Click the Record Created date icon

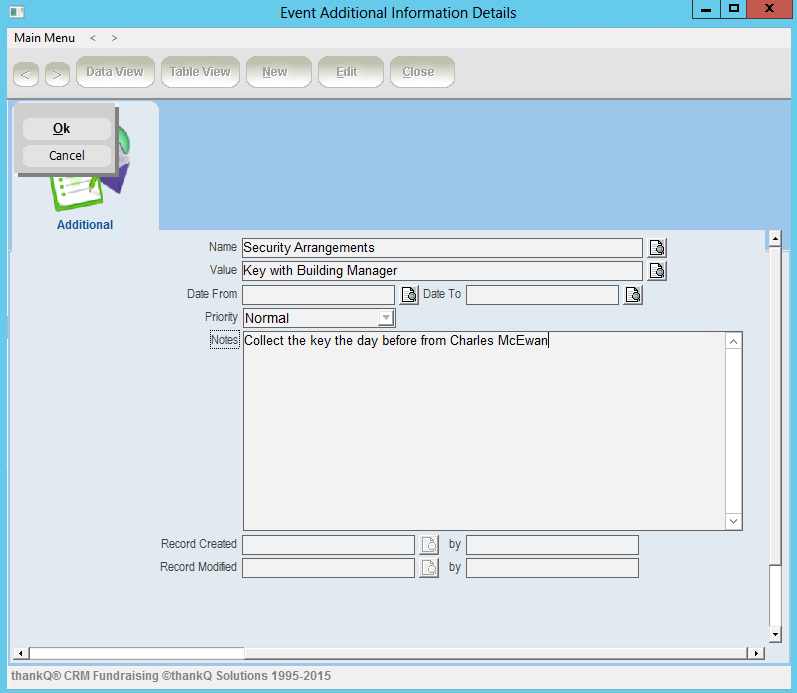pos(428,545)
